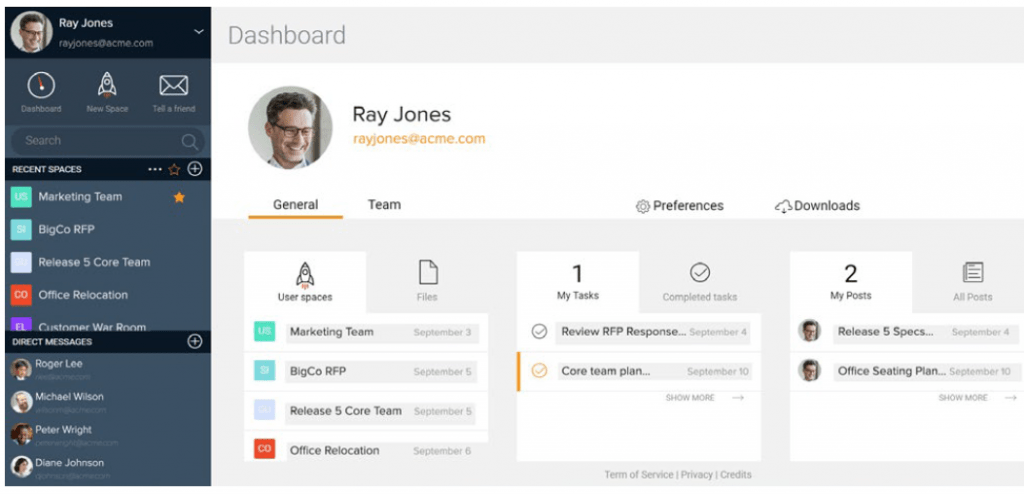Expand the Ray Jones account dropdown
1024x494 pixels.
click(198, 32)
